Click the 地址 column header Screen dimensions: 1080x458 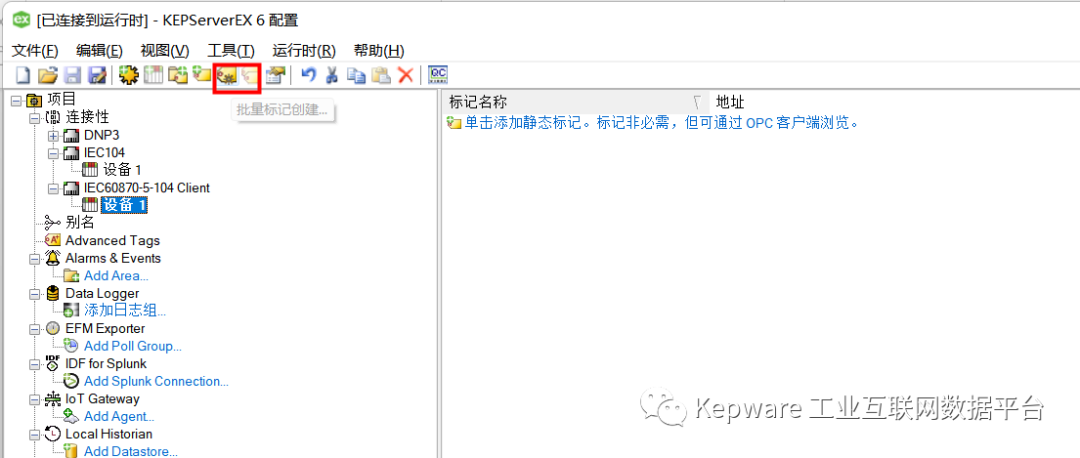[x=730, y=103]
